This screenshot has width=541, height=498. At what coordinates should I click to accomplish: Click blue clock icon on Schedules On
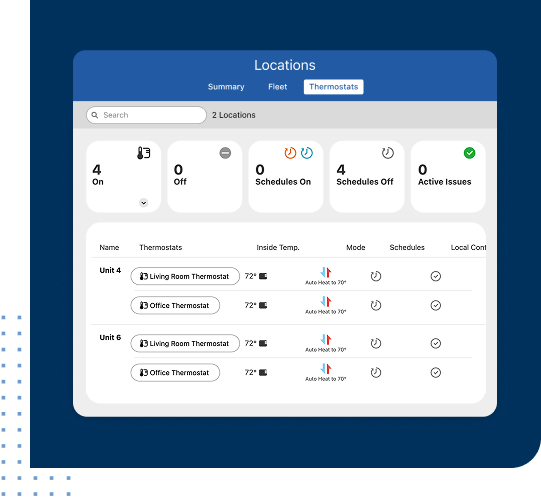click(x=307, y=153)
